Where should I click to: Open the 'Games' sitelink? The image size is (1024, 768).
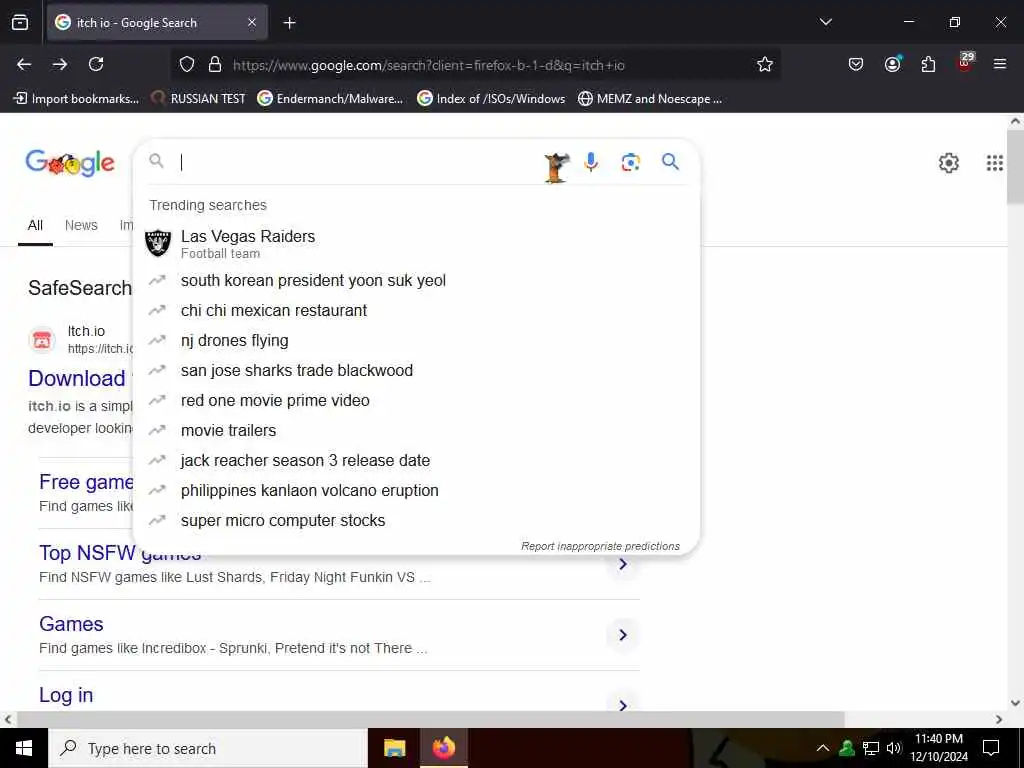point(71,624)
